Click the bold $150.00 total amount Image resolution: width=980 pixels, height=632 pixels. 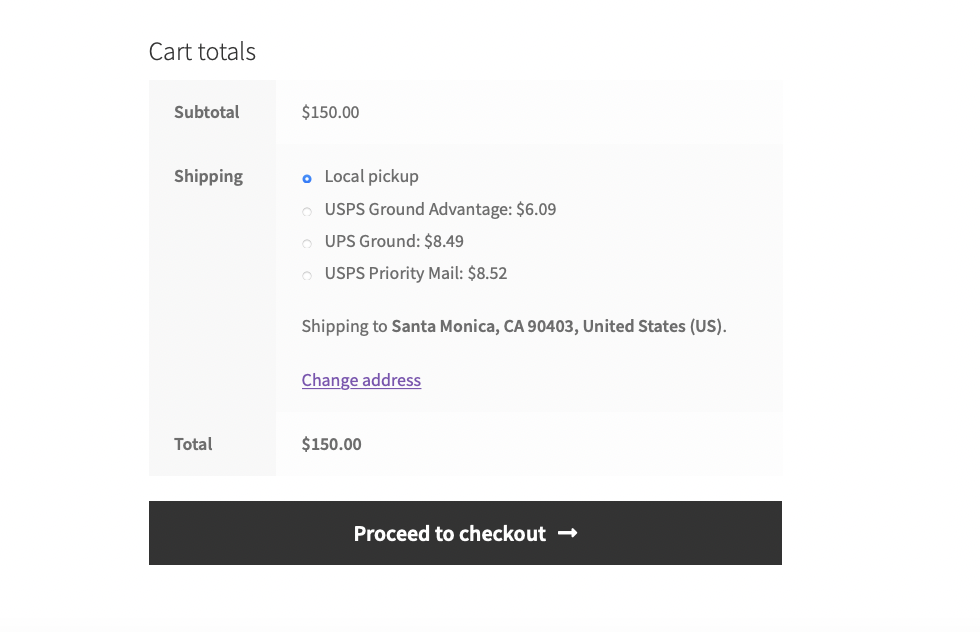point(331,444)
